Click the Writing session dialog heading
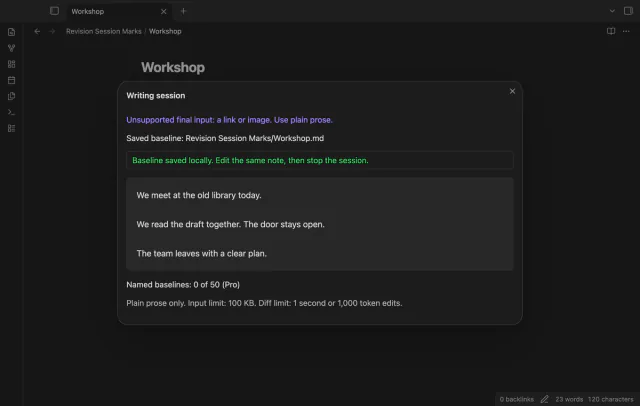The width and height of the screenshot is (640, 406). tap(156, 95)
